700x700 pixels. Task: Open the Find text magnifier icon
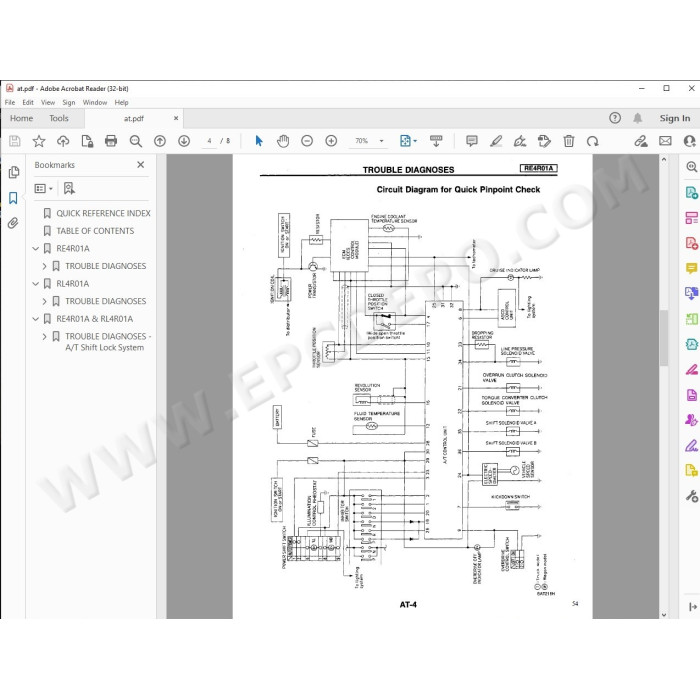(135, 141)
